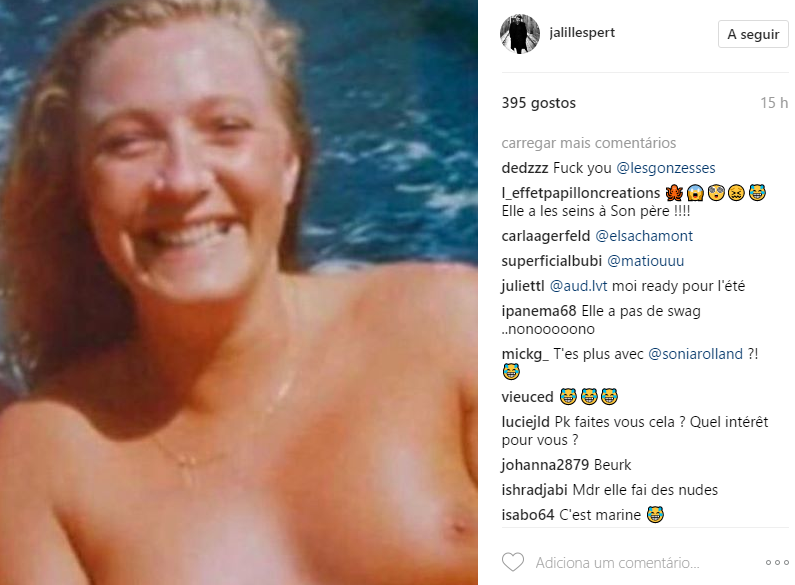Open commenter carlaagerfeld profile
Screen dimensions: 795x585
pos(546,236)
